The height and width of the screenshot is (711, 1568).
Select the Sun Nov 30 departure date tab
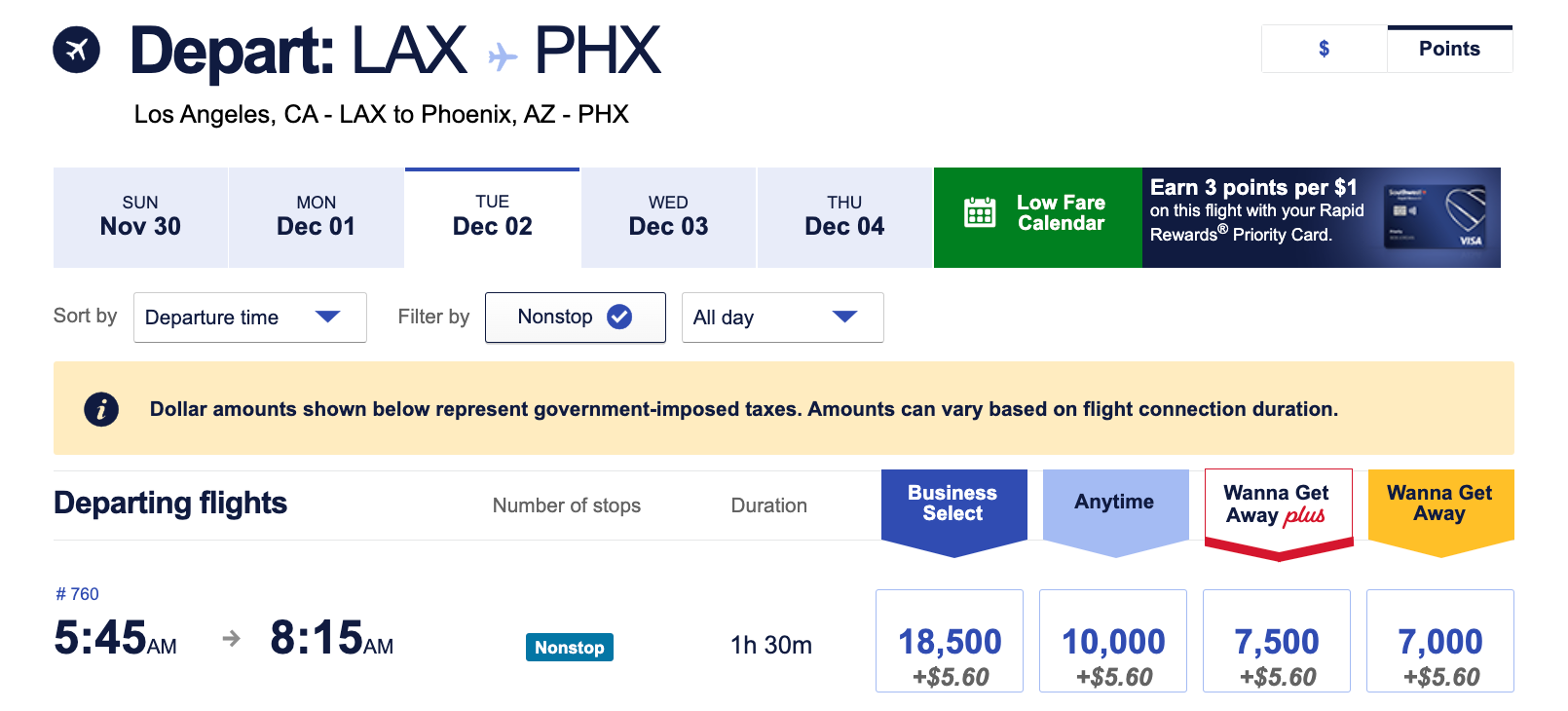139,216
